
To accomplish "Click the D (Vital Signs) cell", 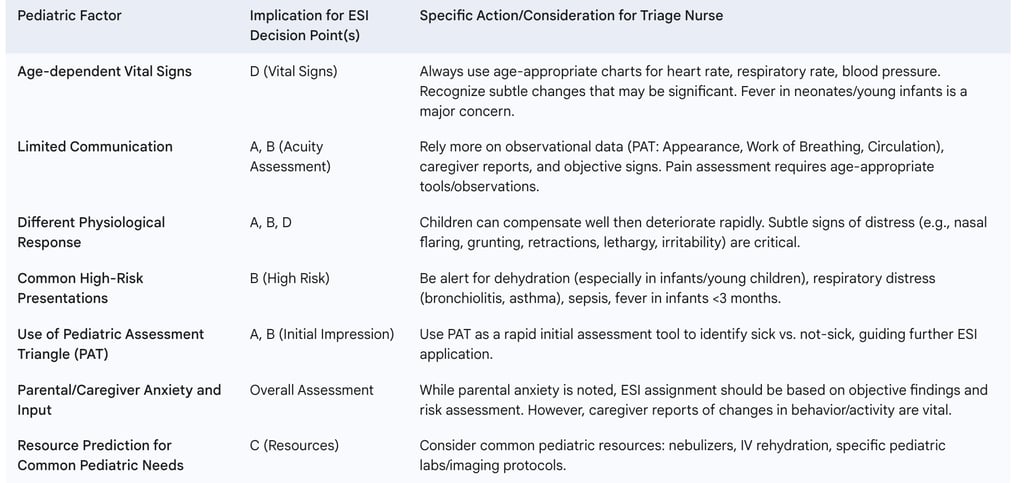I will point(293,71).
